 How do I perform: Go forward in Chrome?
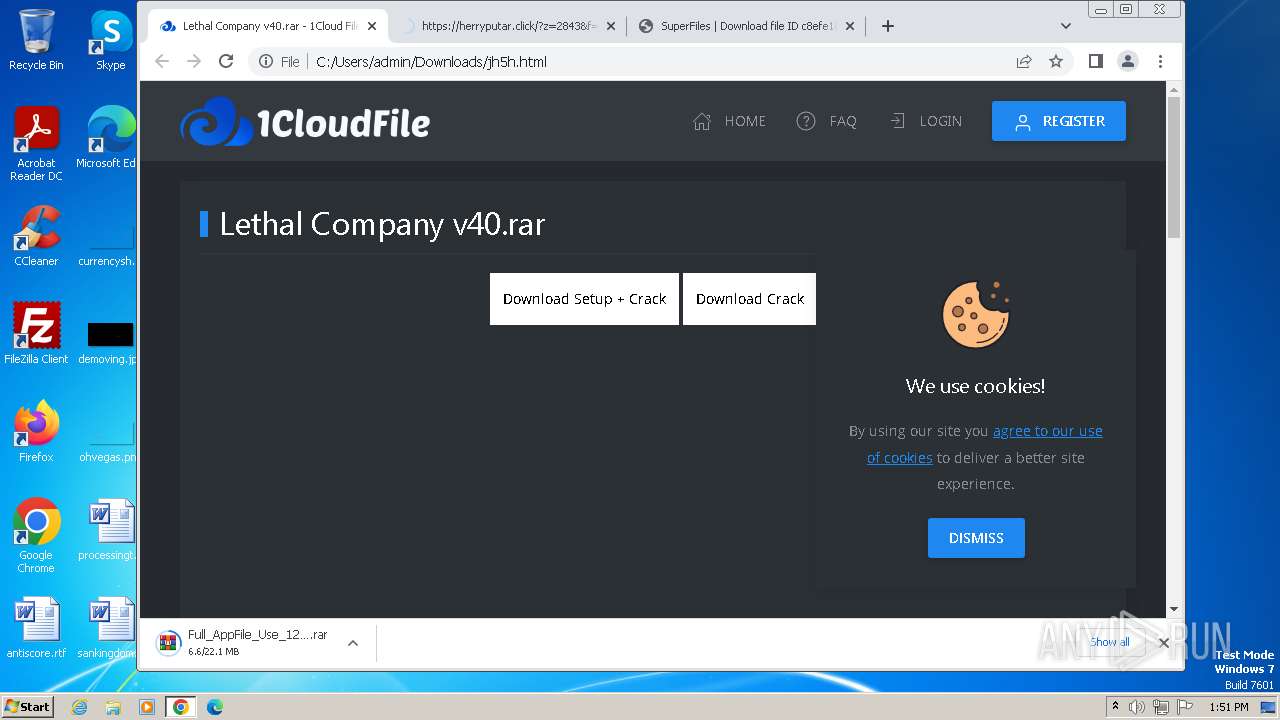[194, 61]
